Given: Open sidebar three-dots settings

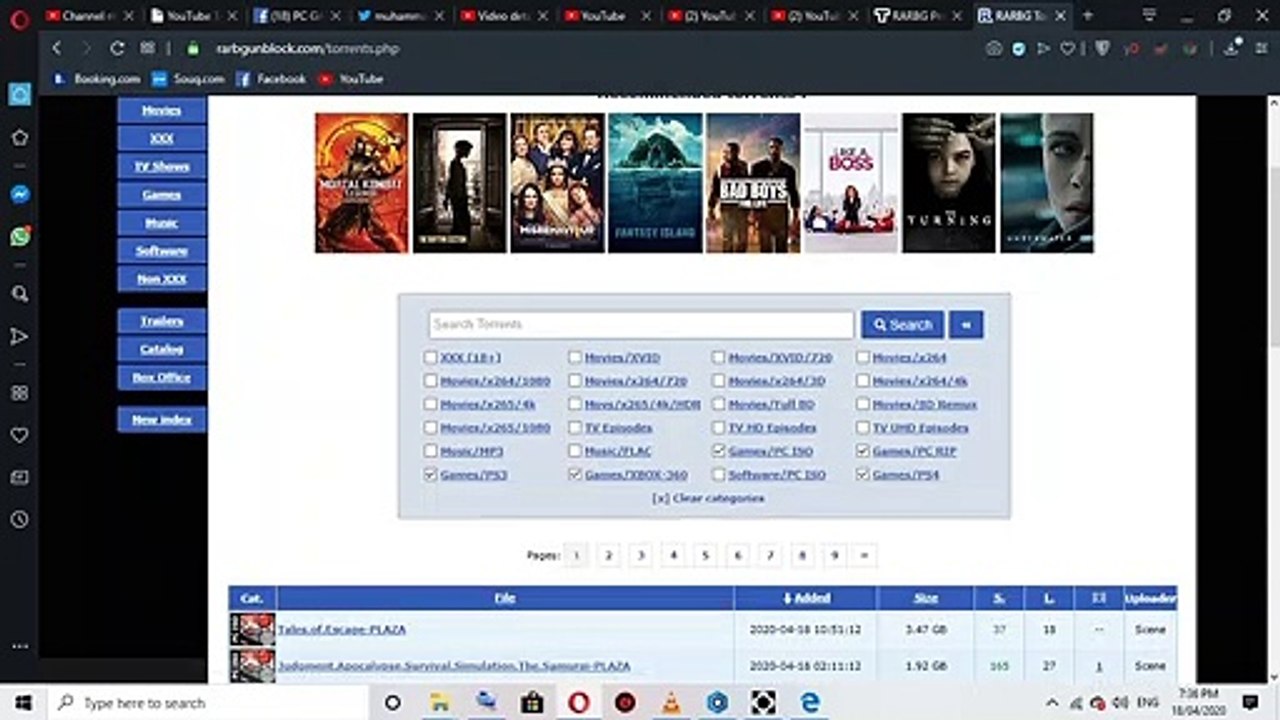Looking at the screenshot, I should point(19,647).
